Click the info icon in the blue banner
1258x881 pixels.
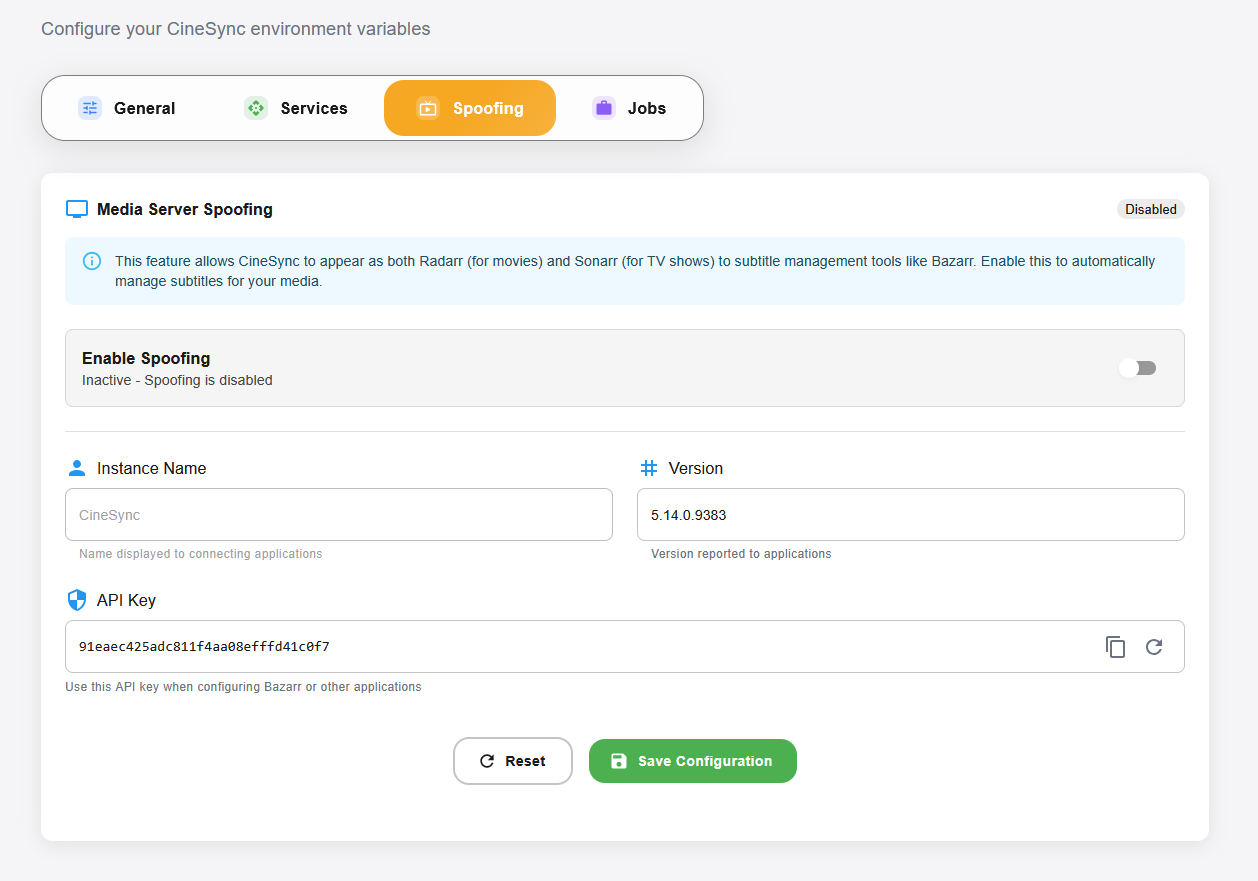point(92,261)
